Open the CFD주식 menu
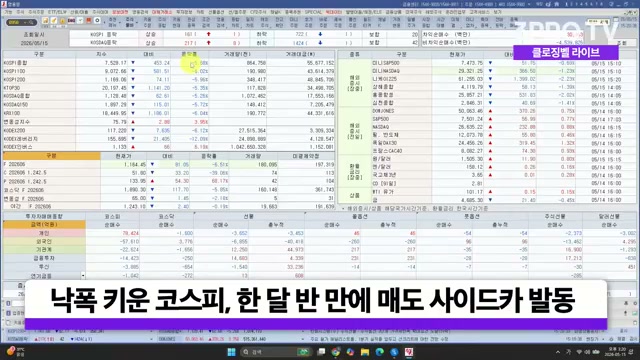This screenshot has width=640, height=360. (x=258, y=12)
